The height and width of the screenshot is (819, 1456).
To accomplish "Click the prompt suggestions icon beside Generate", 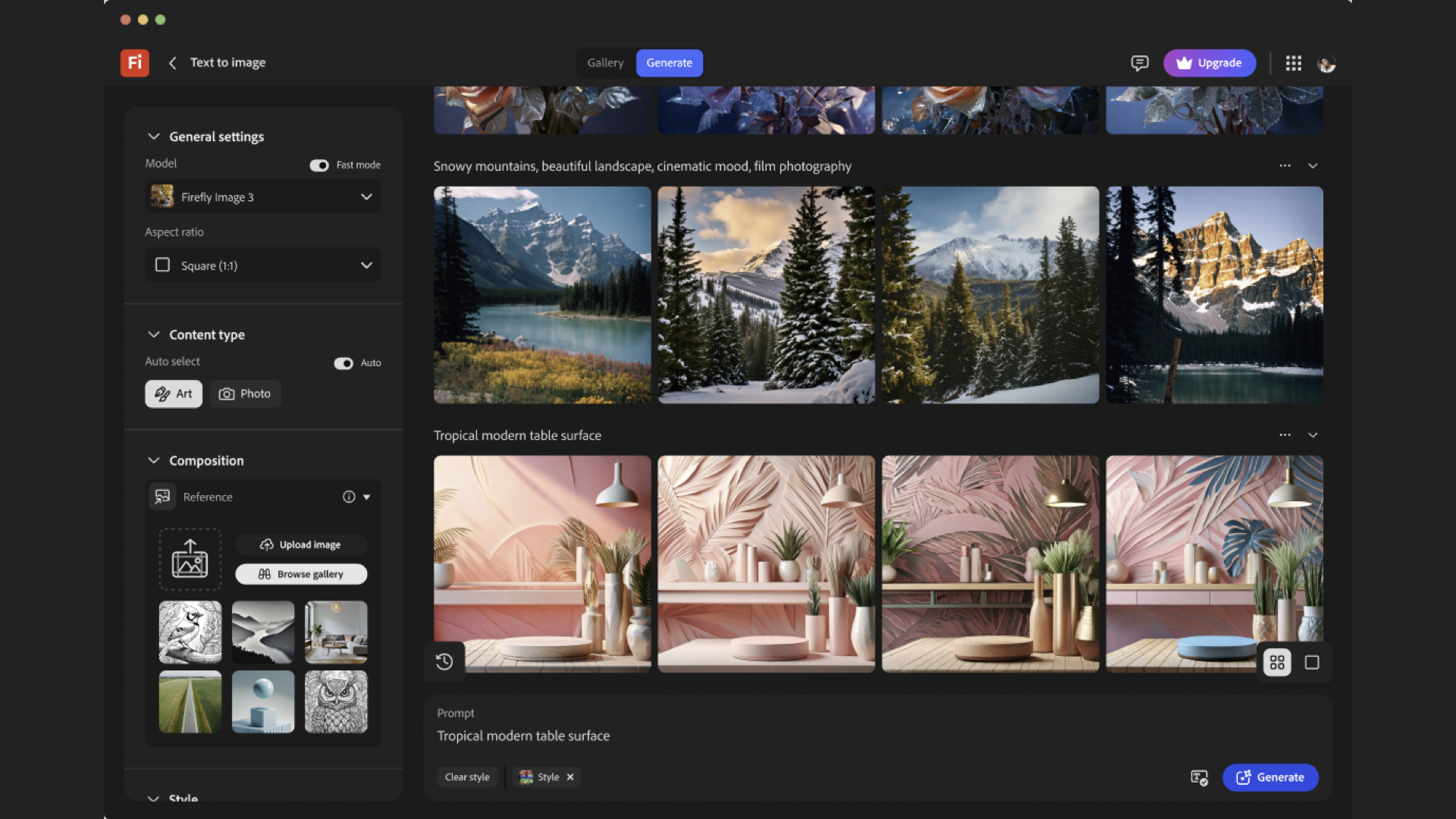I will coord(1199,777).
